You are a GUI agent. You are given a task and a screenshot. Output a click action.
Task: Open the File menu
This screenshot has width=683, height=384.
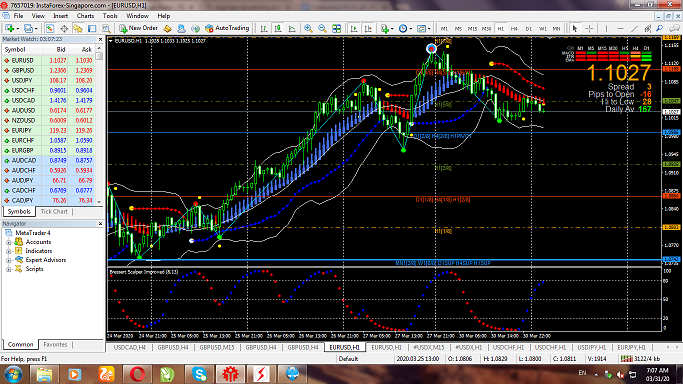18,16
